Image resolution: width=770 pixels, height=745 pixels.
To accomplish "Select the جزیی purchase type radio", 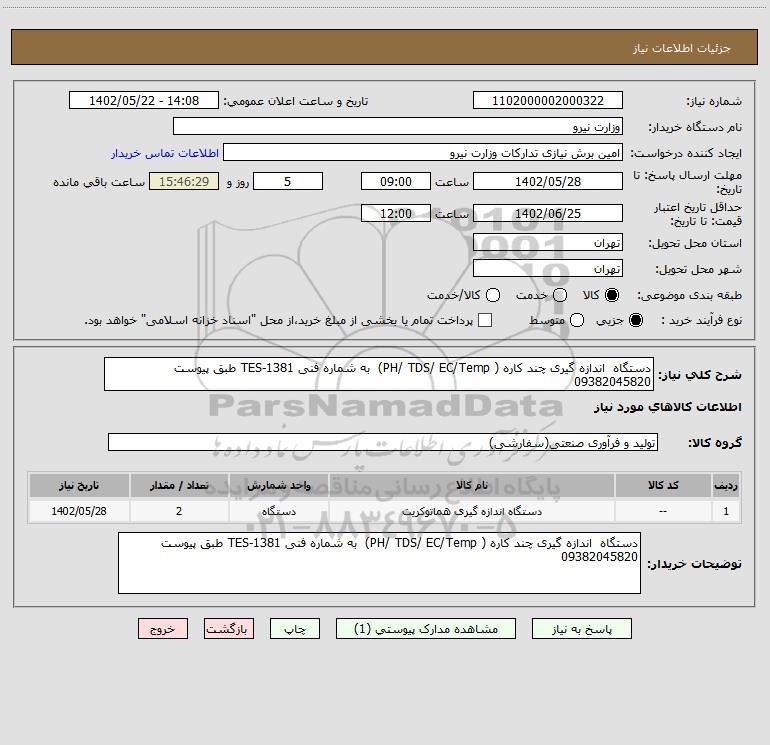I will [635, 321].
